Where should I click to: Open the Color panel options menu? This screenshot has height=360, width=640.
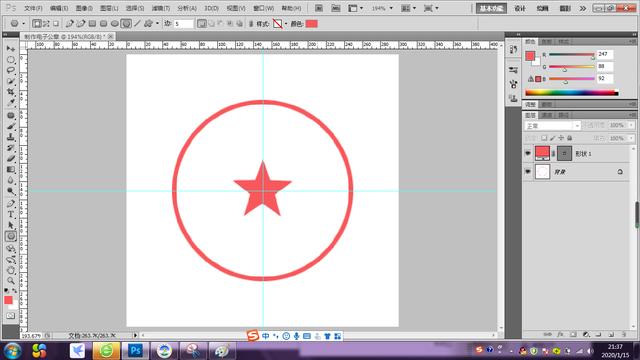pos(632,42)
